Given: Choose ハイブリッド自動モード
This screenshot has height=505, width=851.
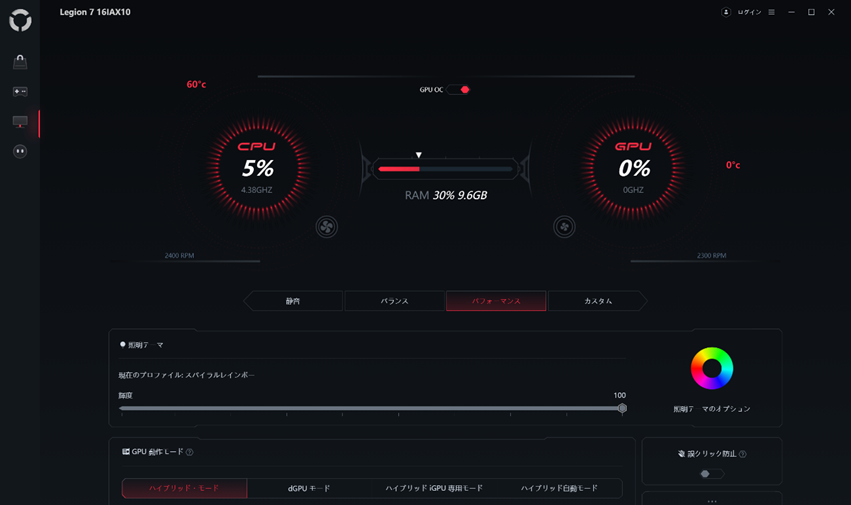Looking at the screenshot, I should 560,488.
